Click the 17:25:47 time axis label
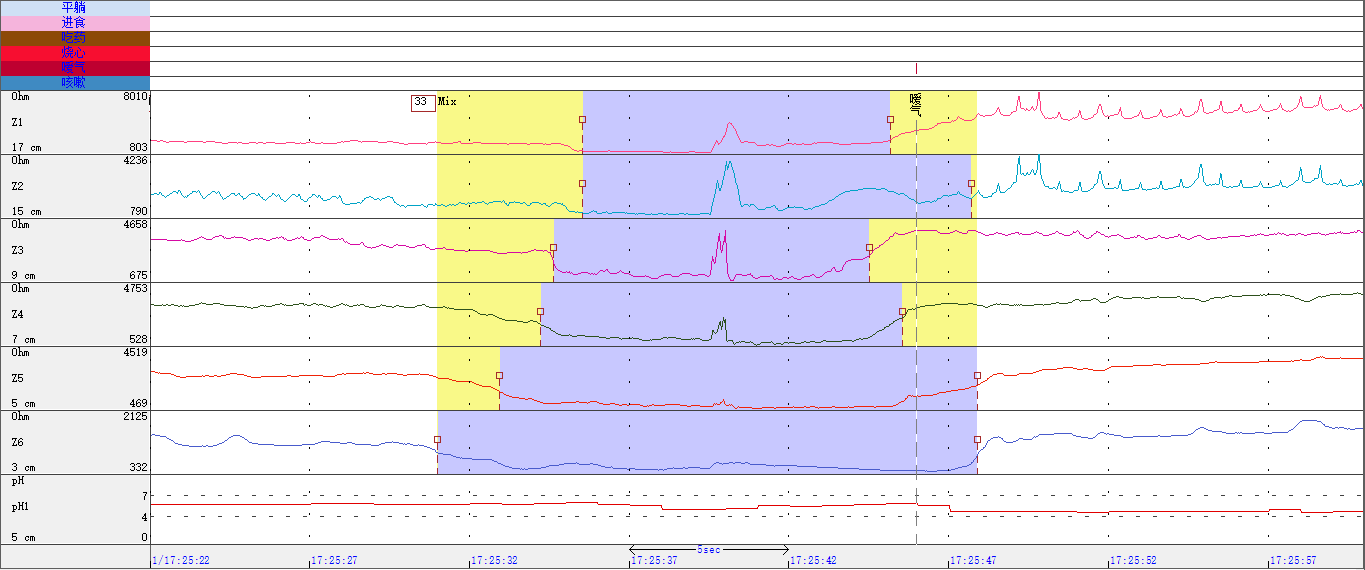1365x570 pixels. [x=972, y=561]
